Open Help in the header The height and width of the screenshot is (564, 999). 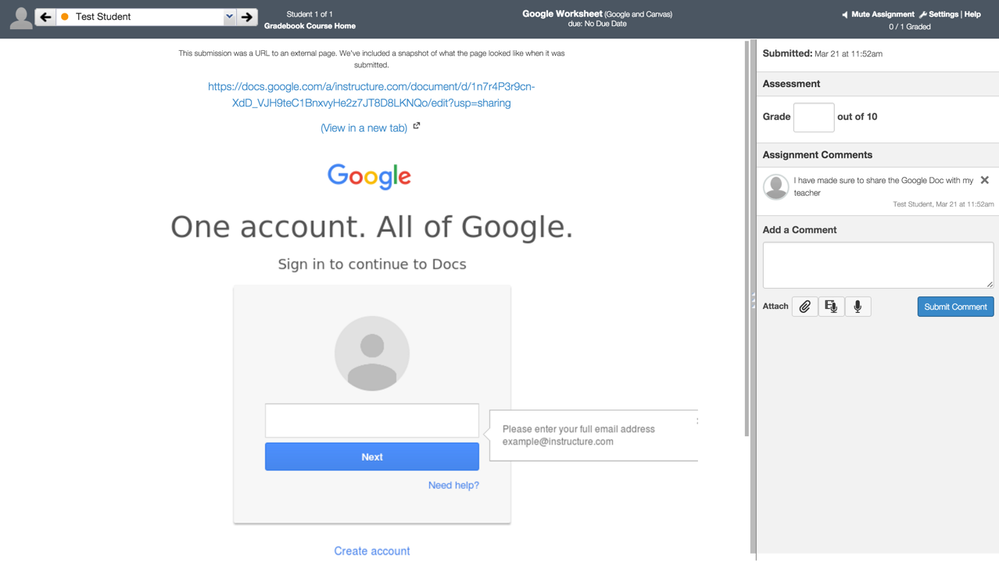tap(972, 14)
